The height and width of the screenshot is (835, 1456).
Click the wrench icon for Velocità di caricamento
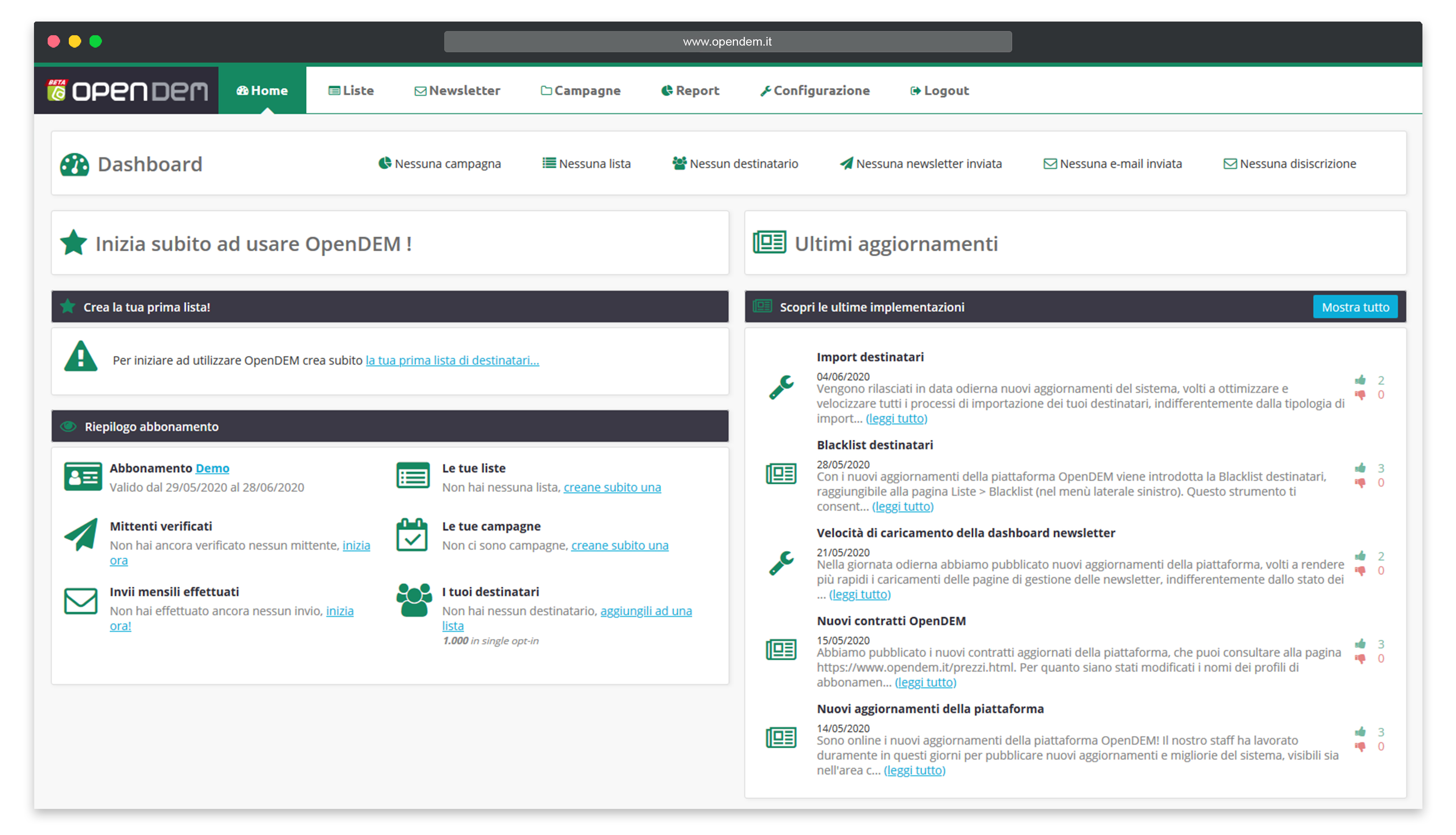781,563
